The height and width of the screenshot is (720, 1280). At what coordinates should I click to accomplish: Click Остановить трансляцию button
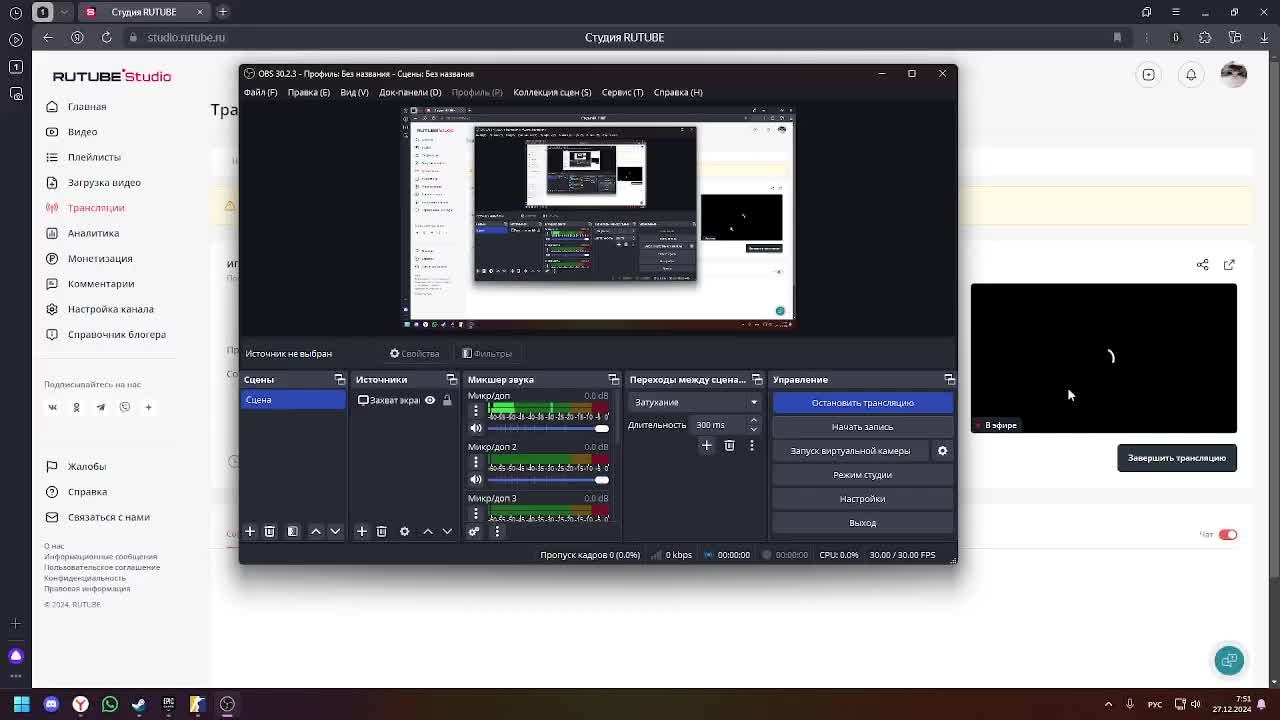coord(862,403)
